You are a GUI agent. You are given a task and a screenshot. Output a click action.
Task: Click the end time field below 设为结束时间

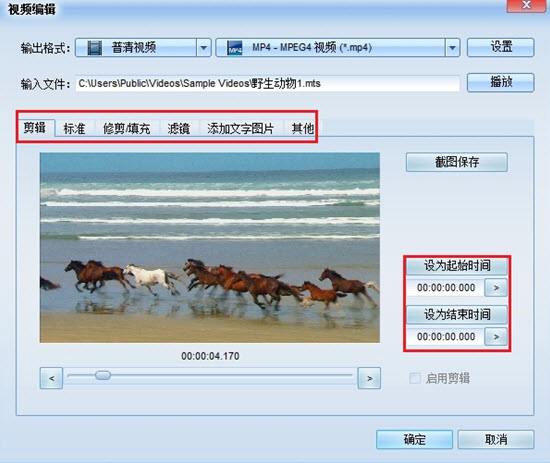pos(445,336)
